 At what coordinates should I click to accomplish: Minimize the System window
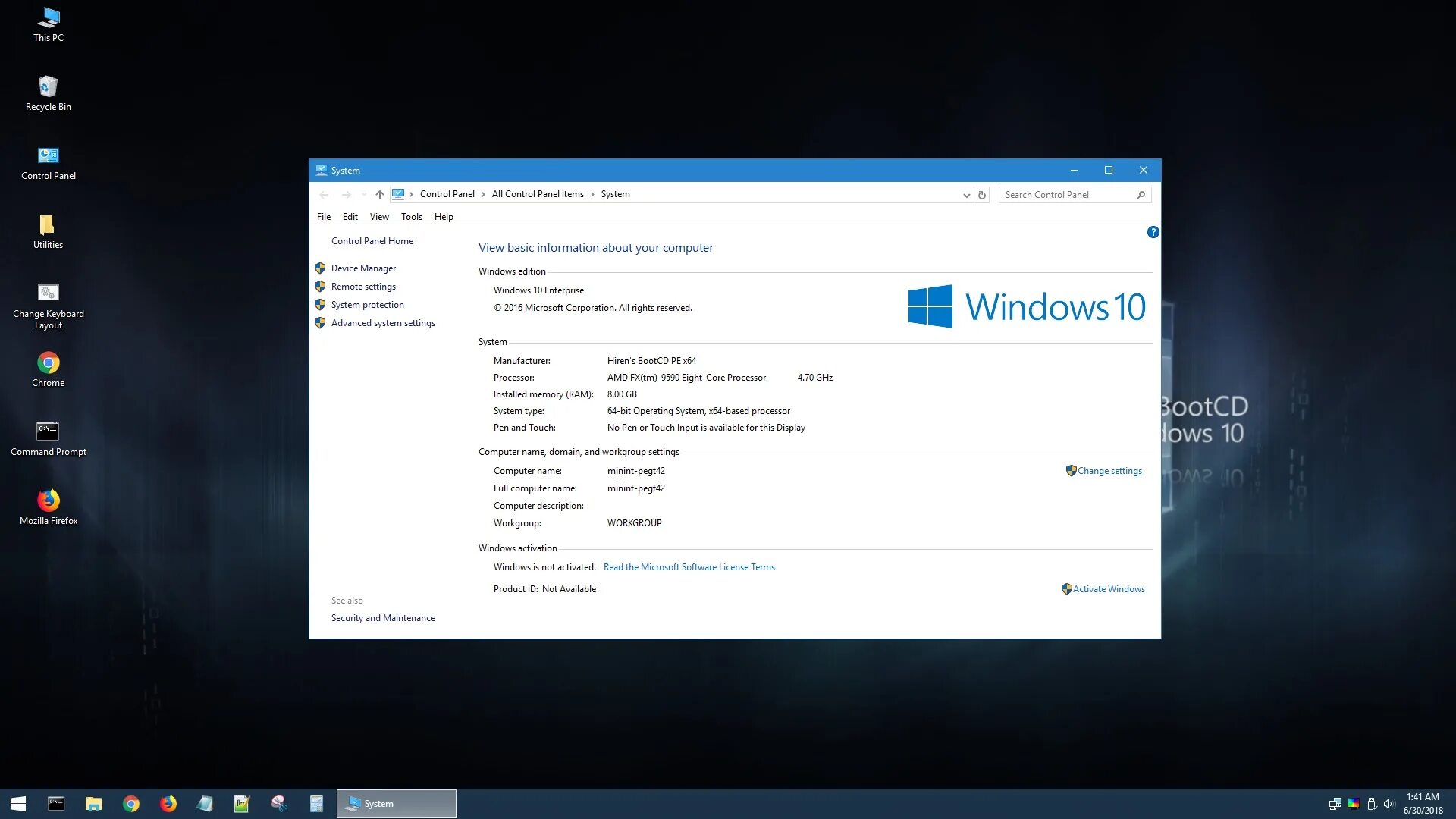[1074, 170]
